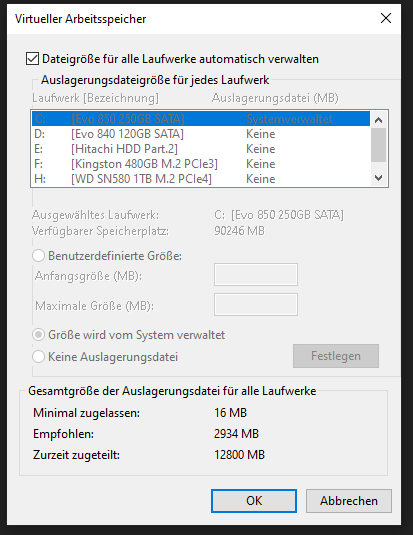Select drive C: Evo 850 250GB SATA
413x535 pixels.
(201, 119)
